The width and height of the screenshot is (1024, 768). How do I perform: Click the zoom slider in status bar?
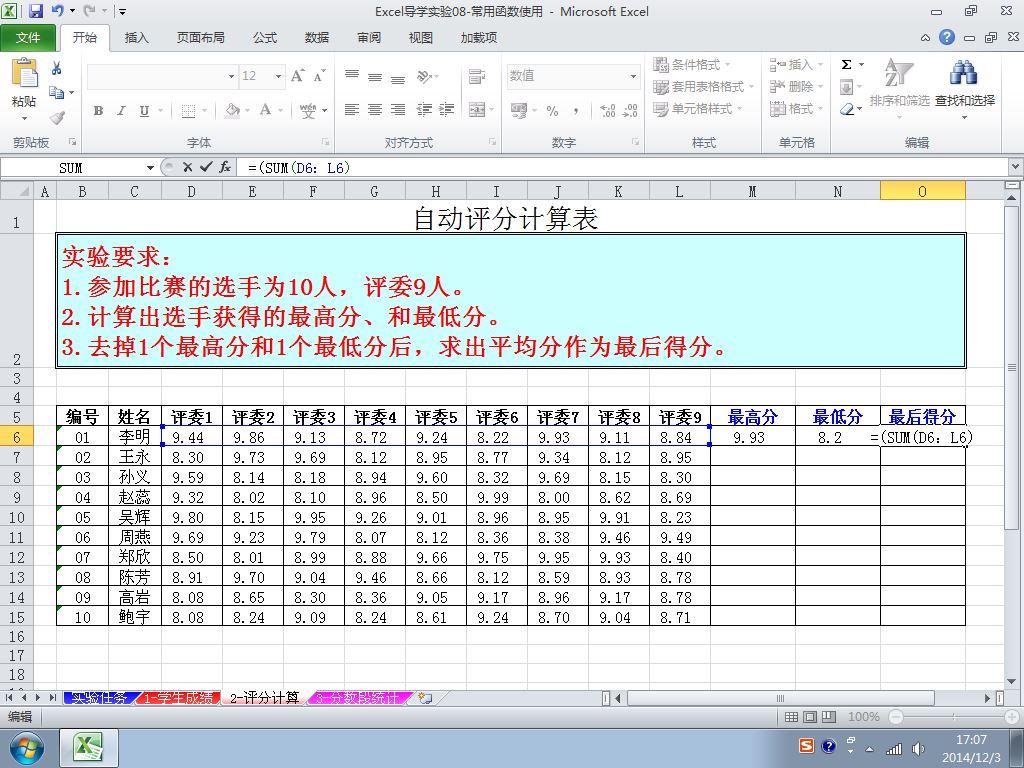[x=952, y=717]
